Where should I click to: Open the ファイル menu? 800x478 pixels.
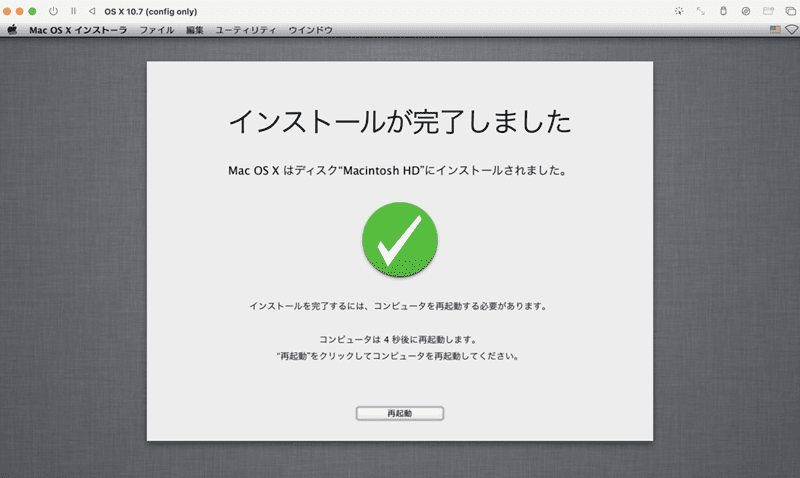tap(157, 30)
